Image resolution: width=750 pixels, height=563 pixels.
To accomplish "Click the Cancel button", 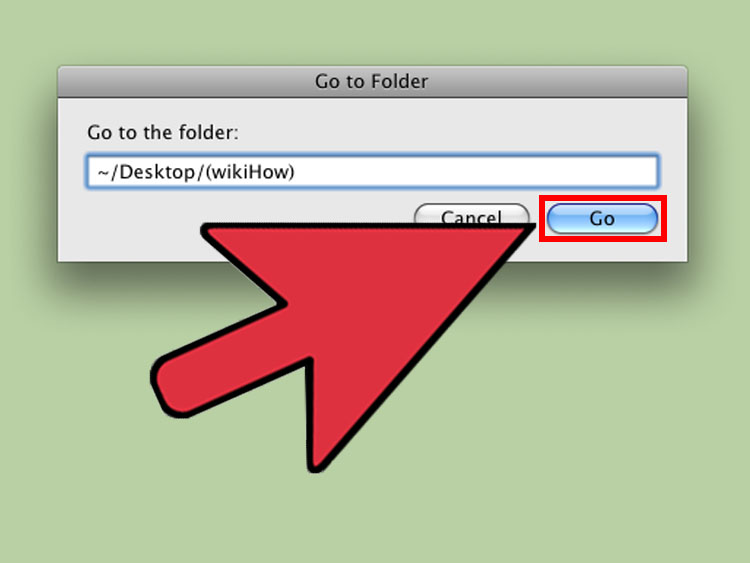I will tap(472, 214).
